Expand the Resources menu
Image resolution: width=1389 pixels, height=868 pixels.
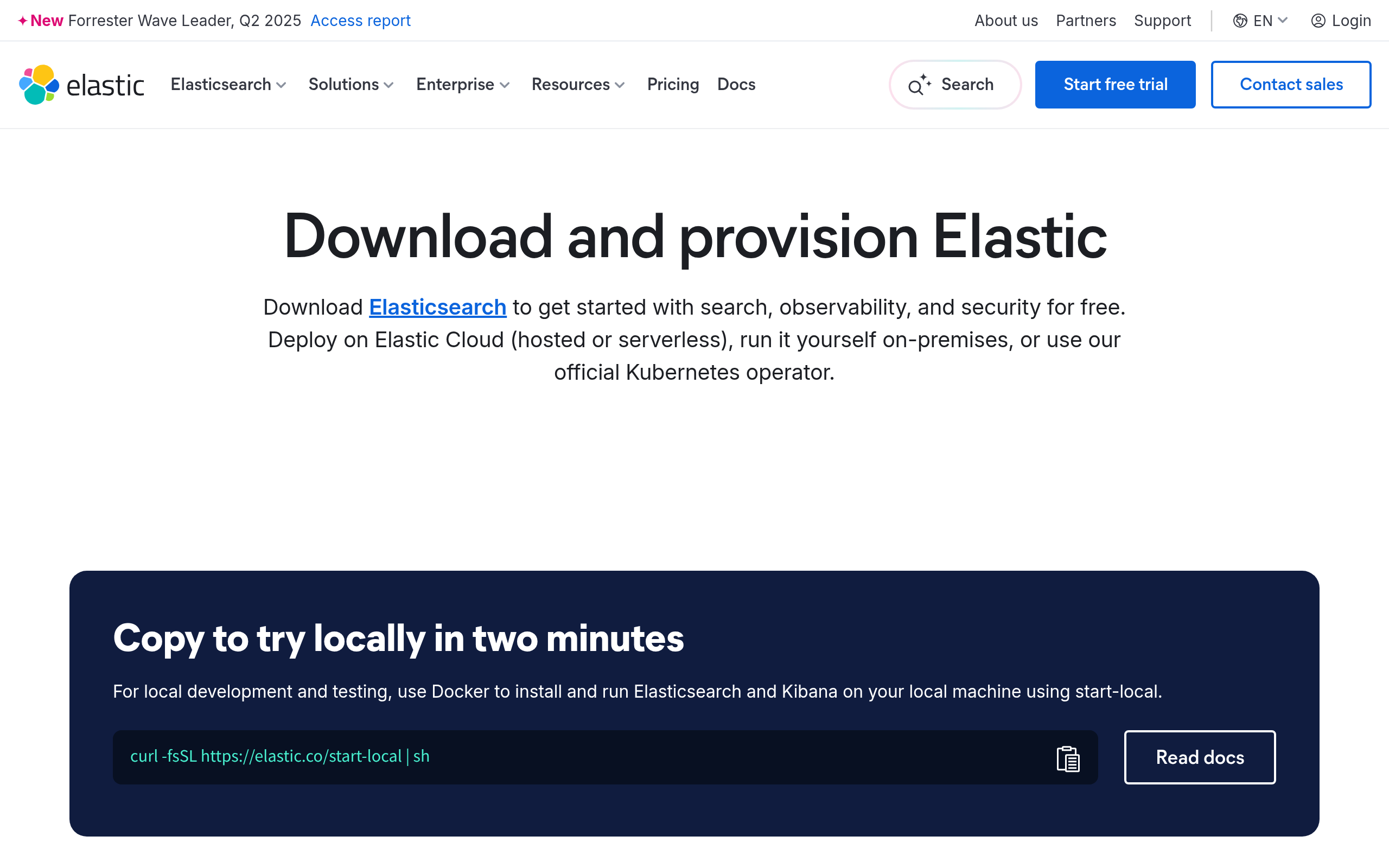coord(578,85)
